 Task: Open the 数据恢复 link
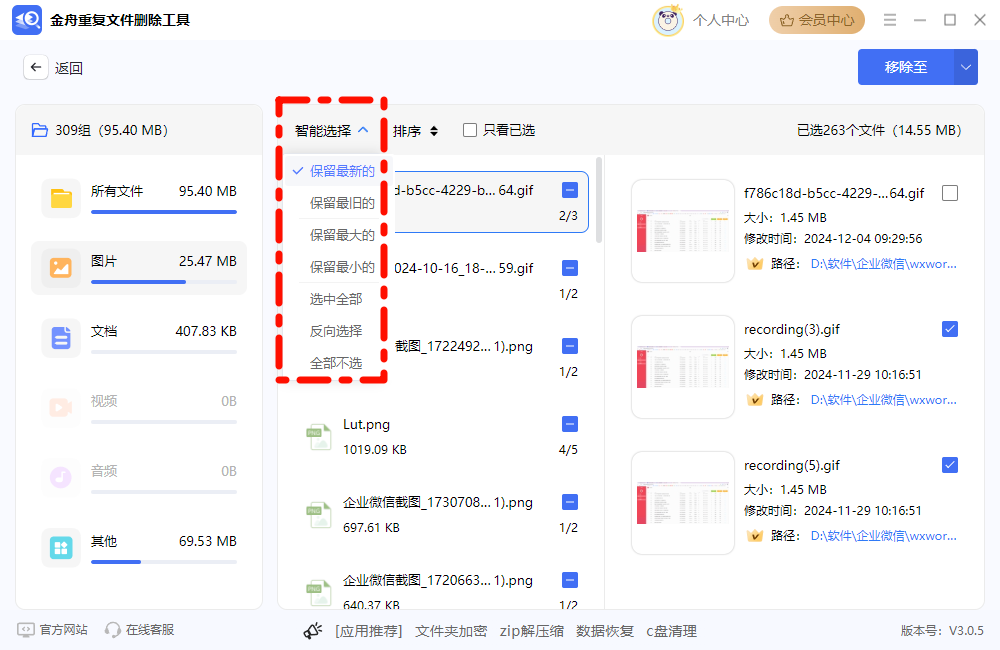(605, 632)
